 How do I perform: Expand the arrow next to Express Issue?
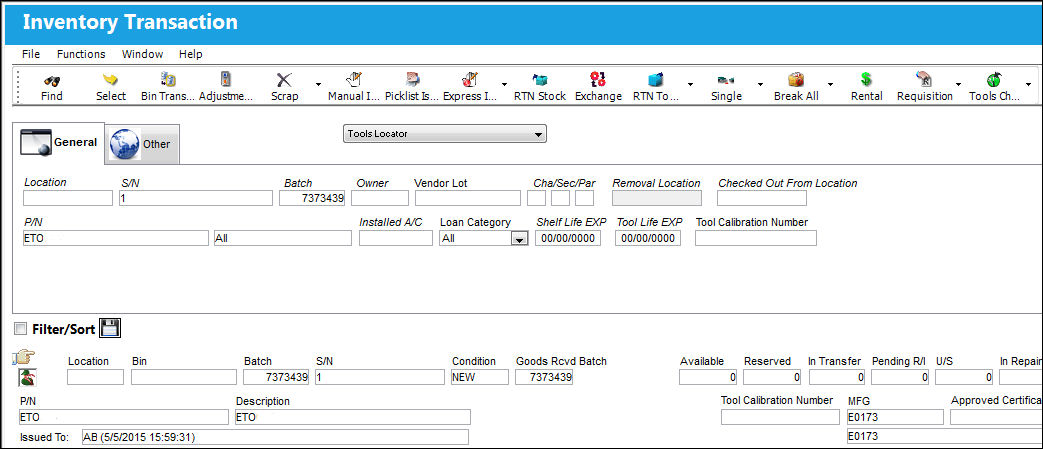click(x=504, y=84)
